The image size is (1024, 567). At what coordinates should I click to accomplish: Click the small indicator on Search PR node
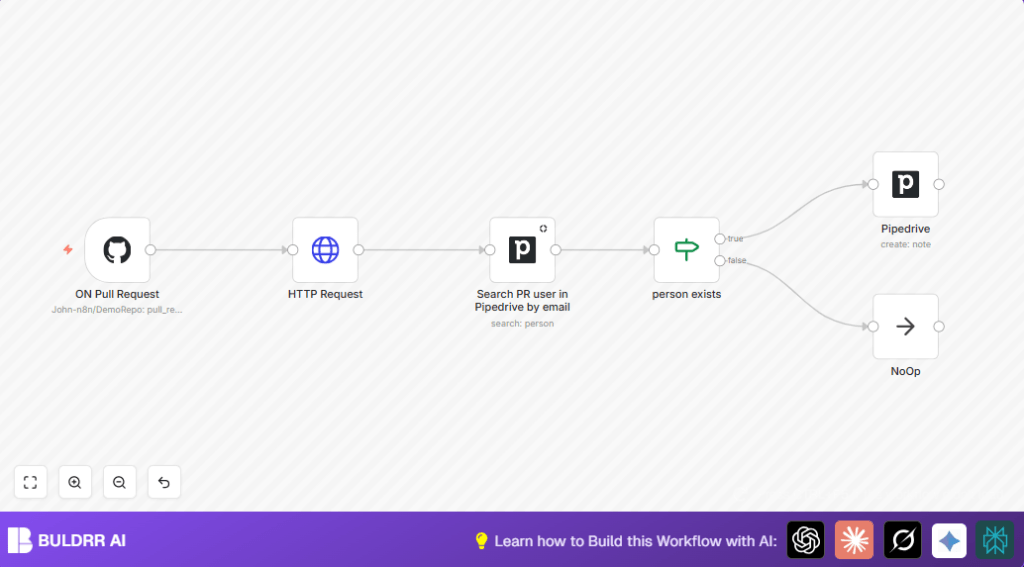coord(543,229)
